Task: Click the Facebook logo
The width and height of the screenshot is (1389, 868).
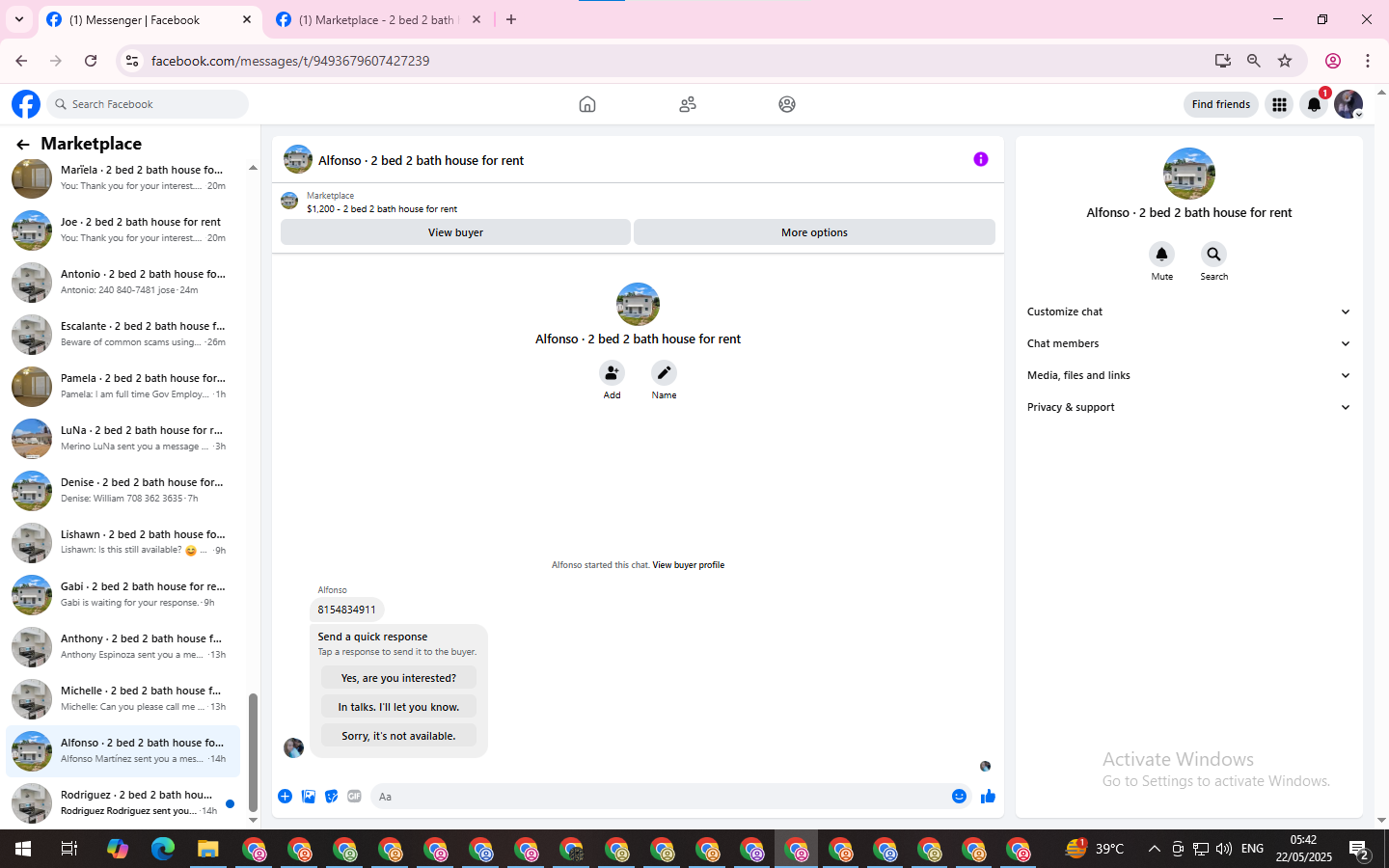Action: click(x=26, y=104)
